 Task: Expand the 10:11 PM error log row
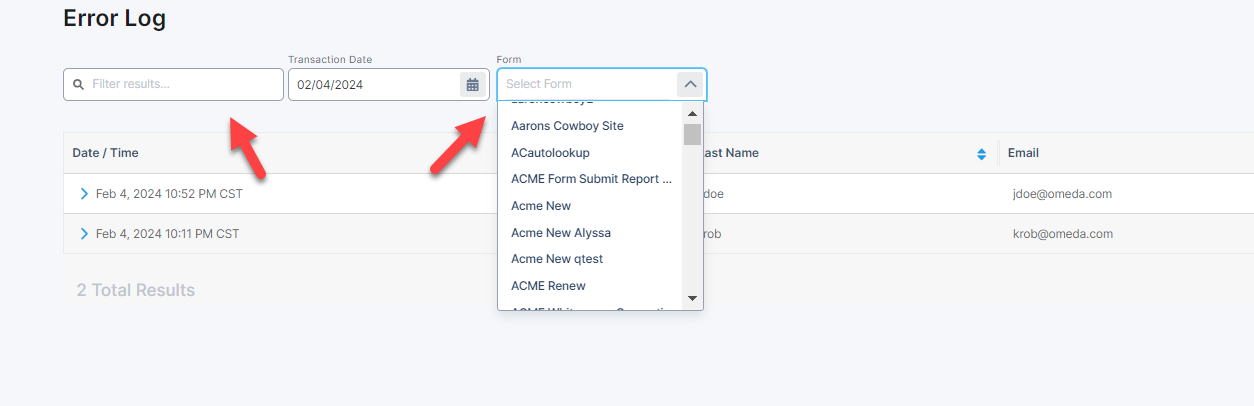tap(84, 234)
